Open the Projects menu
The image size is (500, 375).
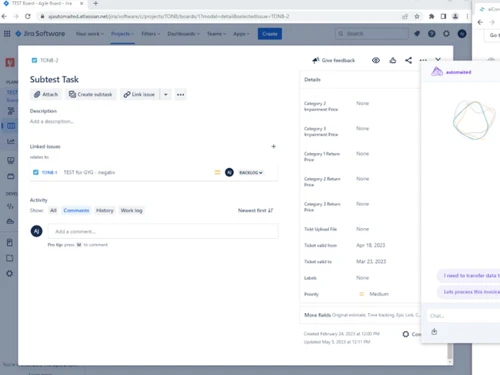click(122, 34)
